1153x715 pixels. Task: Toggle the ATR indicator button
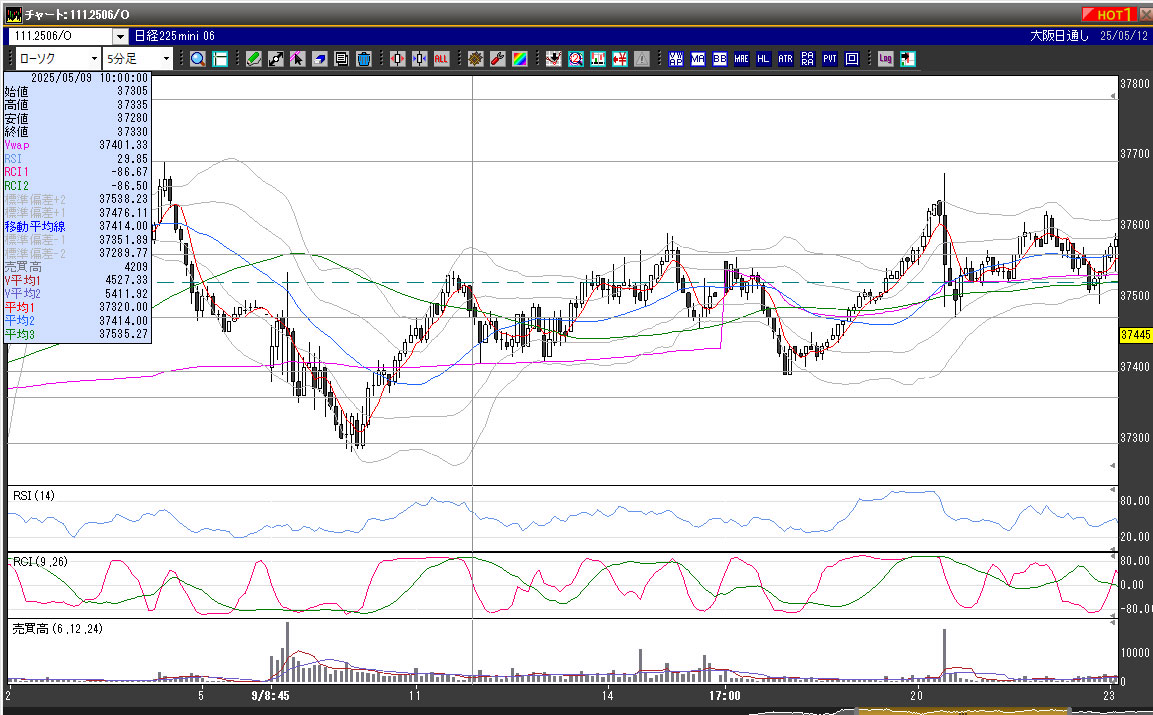[785, 59]
